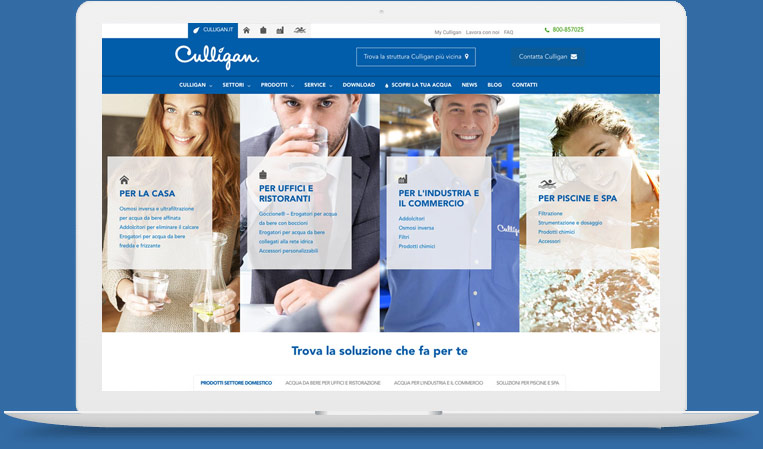
Task: Click the PER L'INDUSTRIA E IL COMMERCIO heading
Action: [x=438, y=198]
